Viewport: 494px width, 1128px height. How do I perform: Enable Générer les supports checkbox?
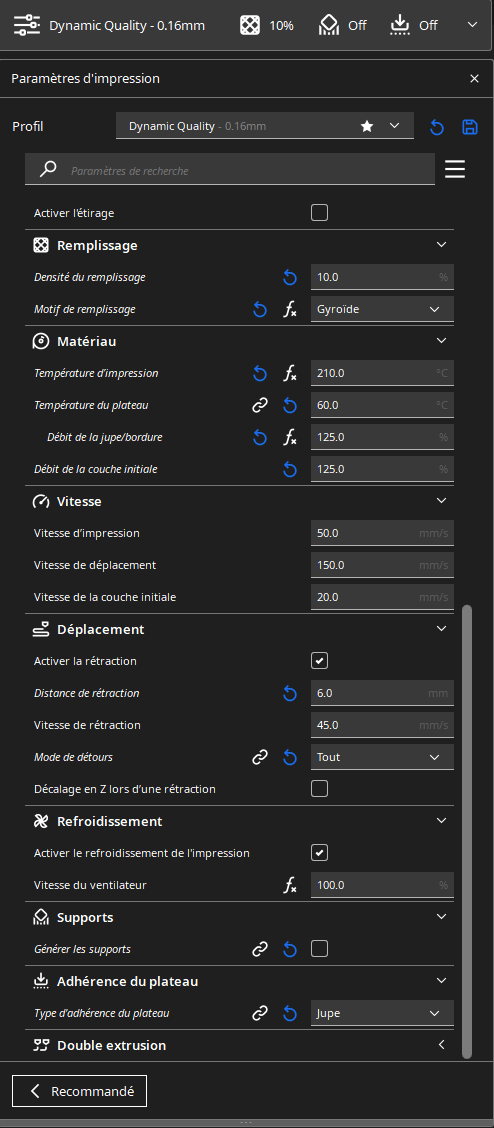click(319, 949)
